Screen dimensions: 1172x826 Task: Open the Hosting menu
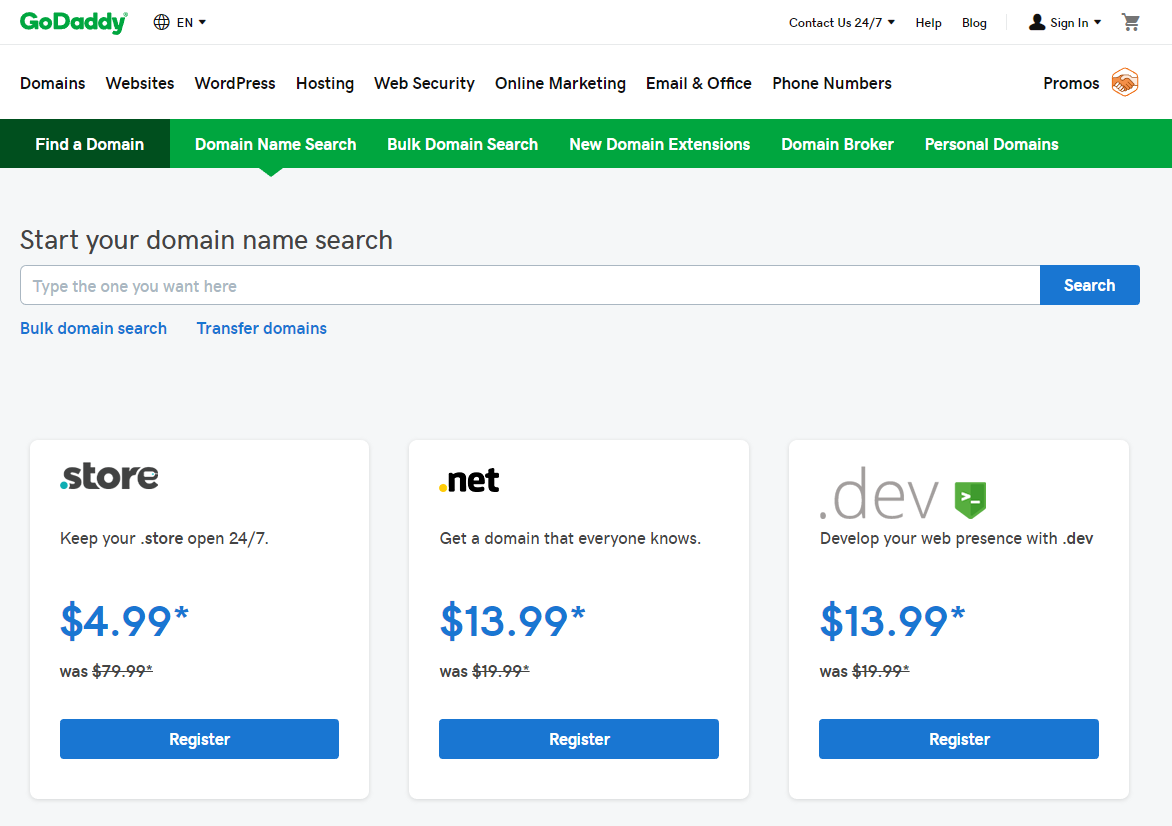click(325, 83)
